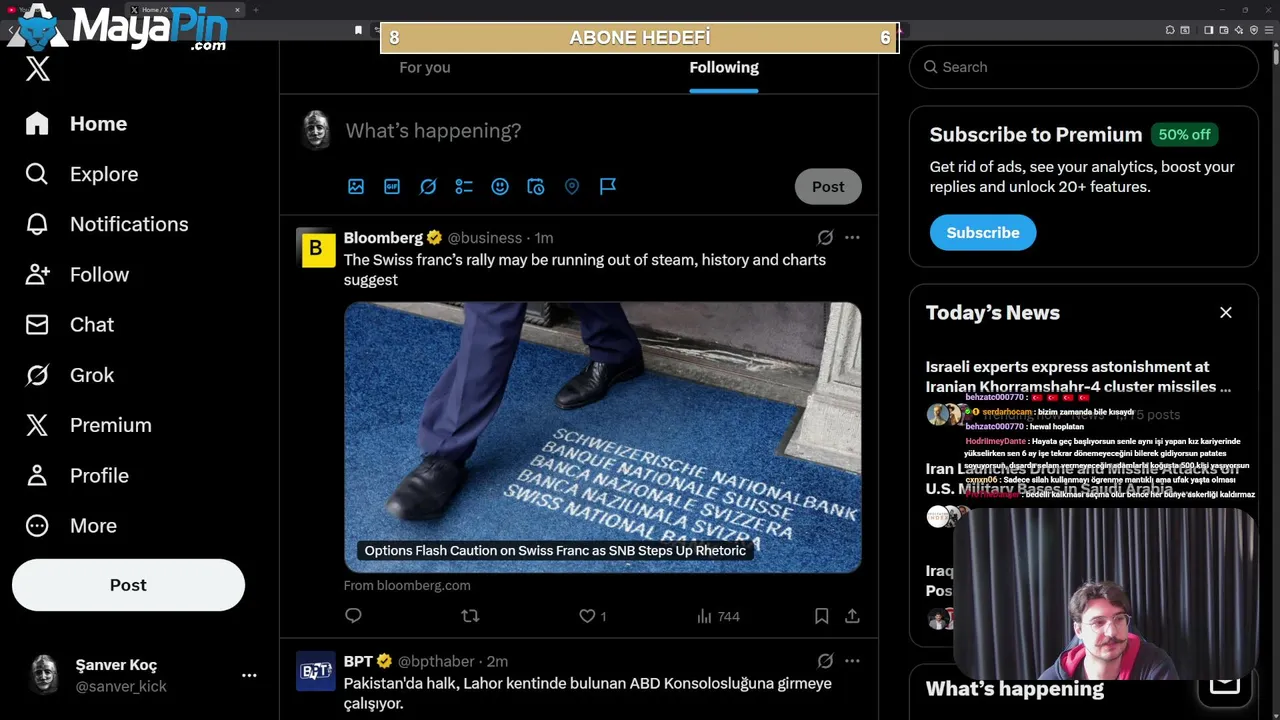Click the Grok icon on Bloomberg post
Screen dimensions: 1280x720
point(825,238)
